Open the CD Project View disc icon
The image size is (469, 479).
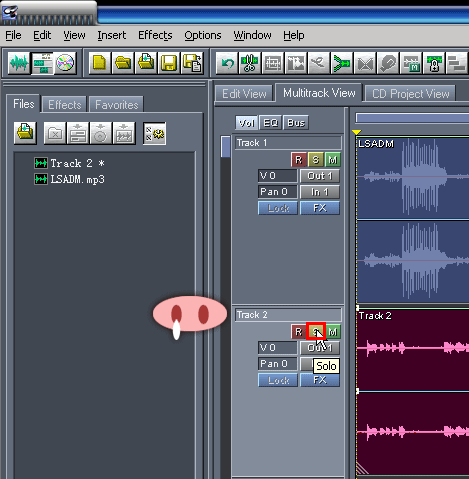(65, 63)
